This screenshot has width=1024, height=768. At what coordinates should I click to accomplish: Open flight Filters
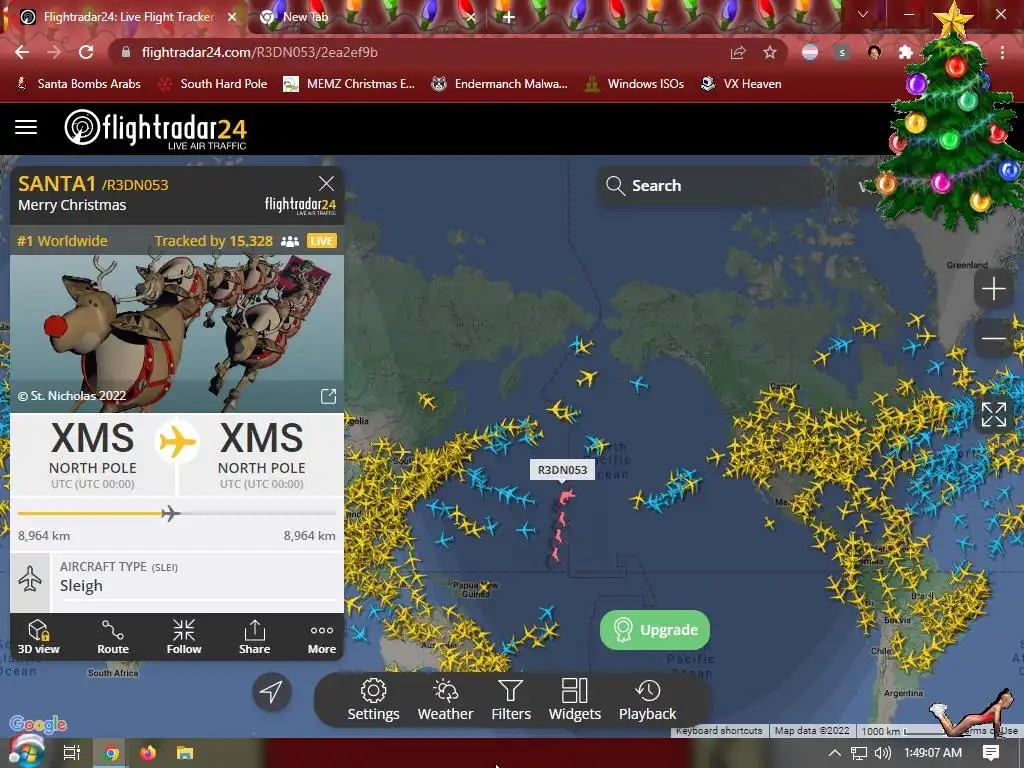(x=511, y=700)
